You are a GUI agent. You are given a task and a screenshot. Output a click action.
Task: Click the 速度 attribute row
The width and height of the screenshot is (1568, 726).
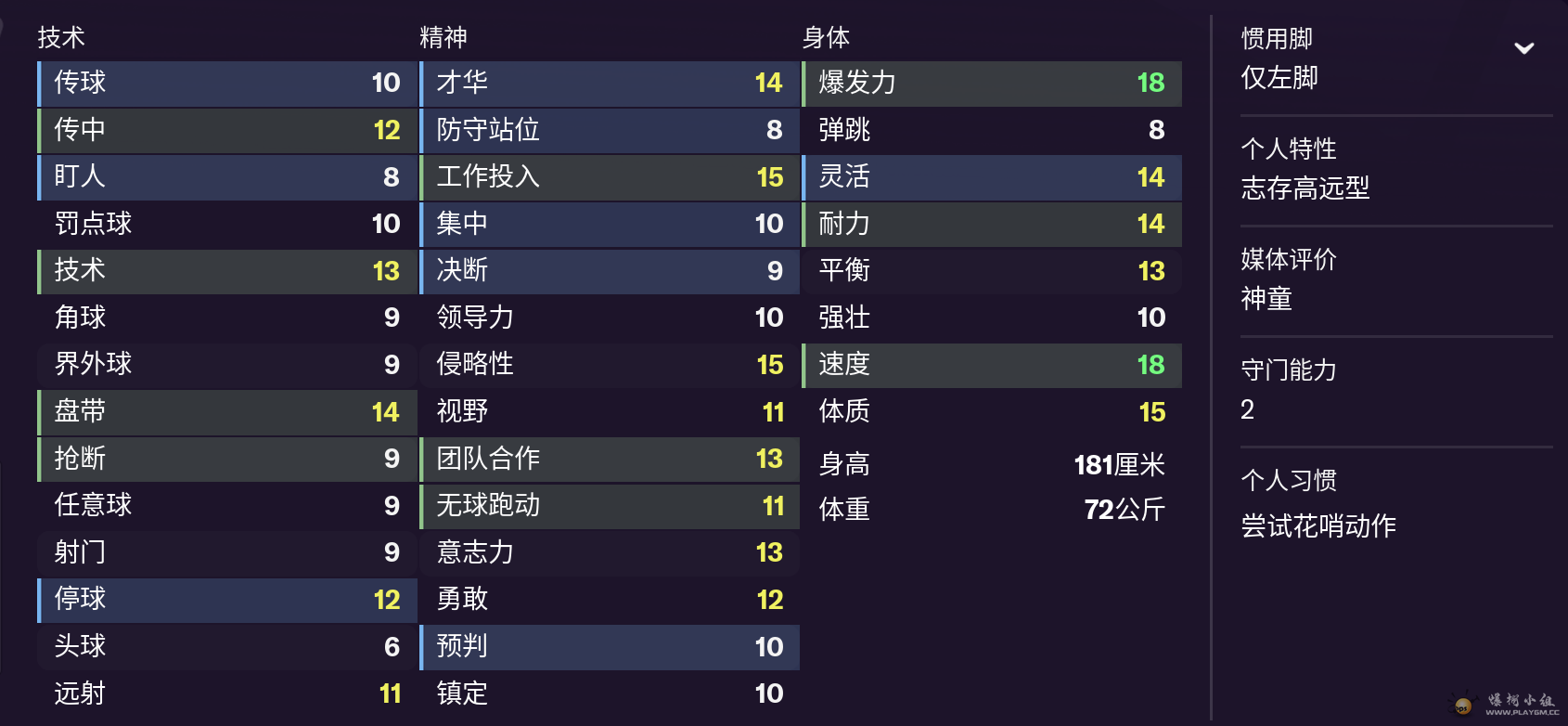(x=992, y=366)
